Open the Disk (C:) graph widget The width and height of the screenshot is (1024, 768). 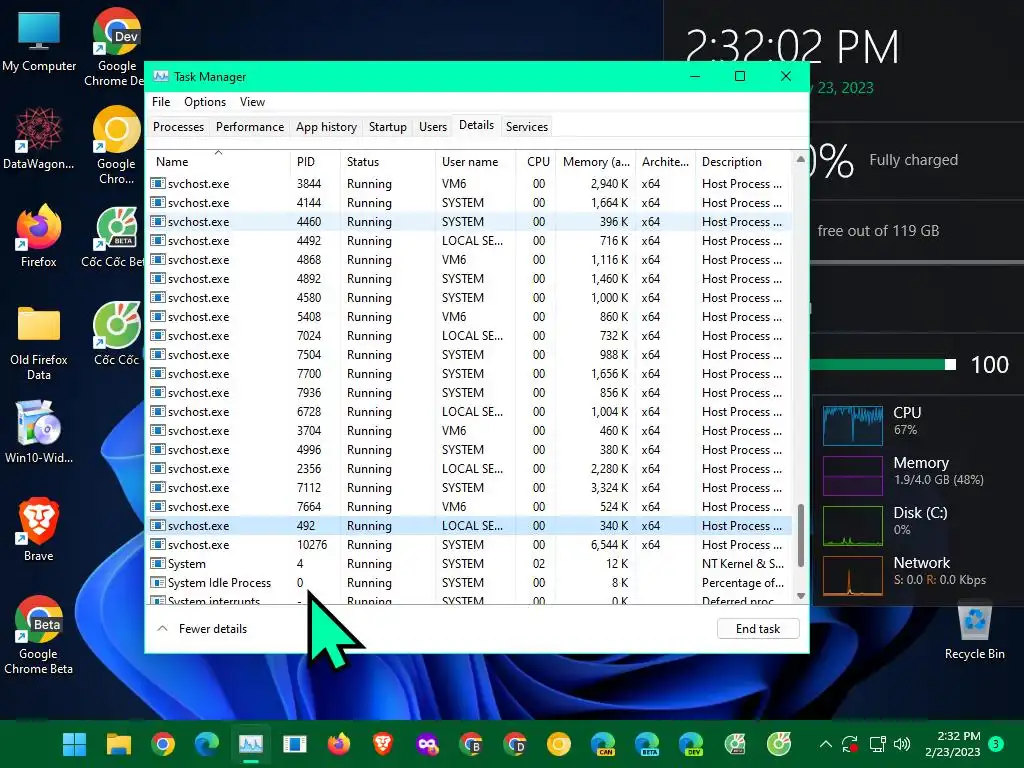853,526
